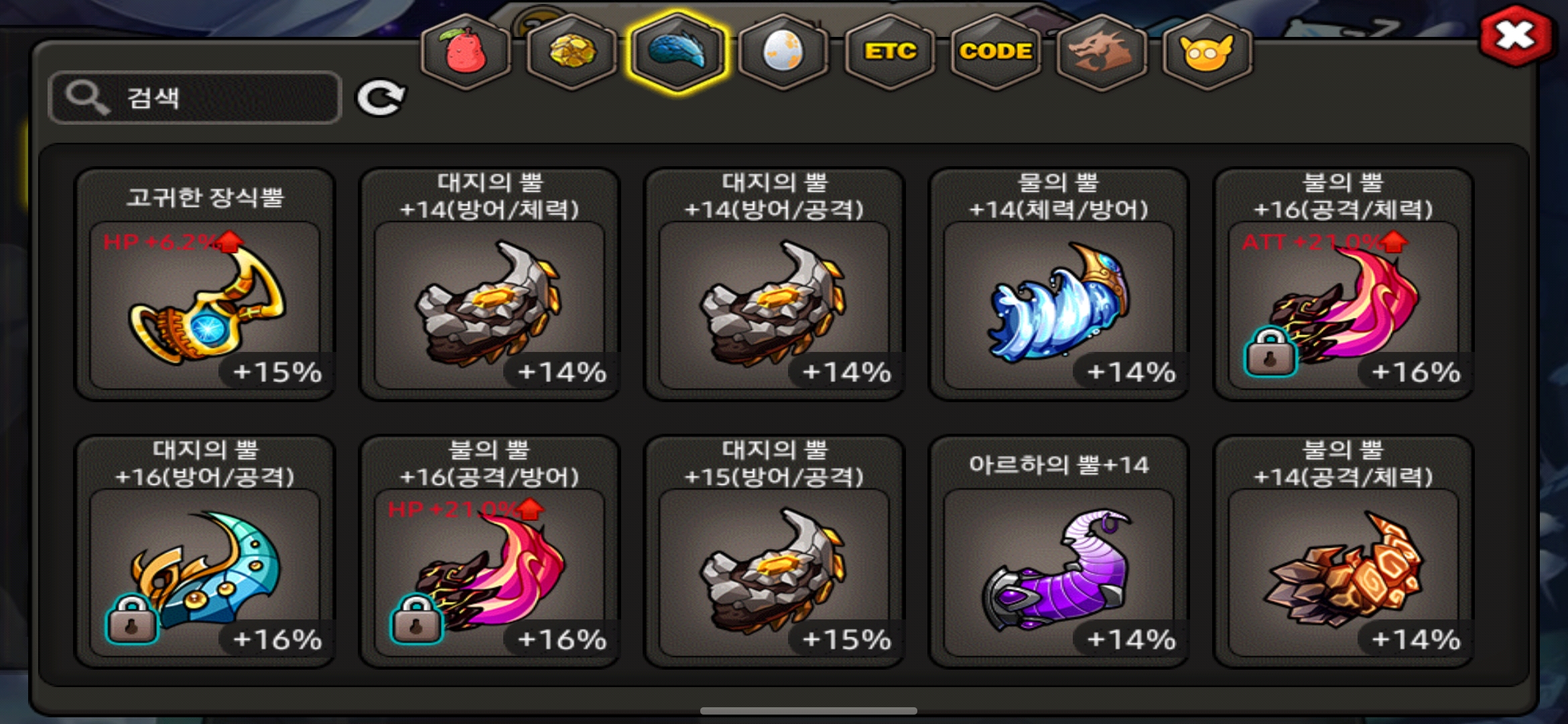The width and height of the screenshot is (1568, 724).
Task: Select the gold nugget category tab
Action: (572, 52)
